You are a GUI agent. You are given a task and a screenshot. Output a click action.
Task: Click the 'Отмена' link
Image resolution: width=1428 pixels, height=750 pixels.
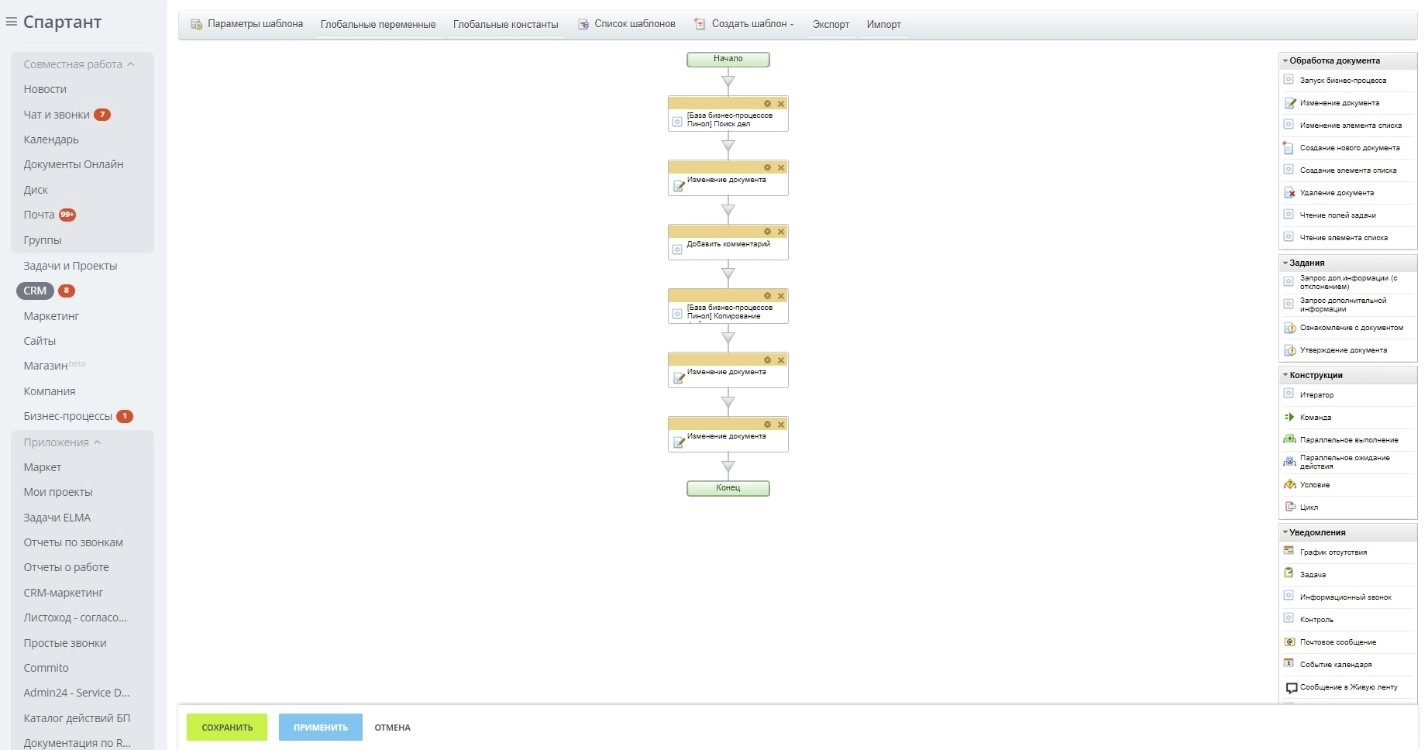coord(392,727)
